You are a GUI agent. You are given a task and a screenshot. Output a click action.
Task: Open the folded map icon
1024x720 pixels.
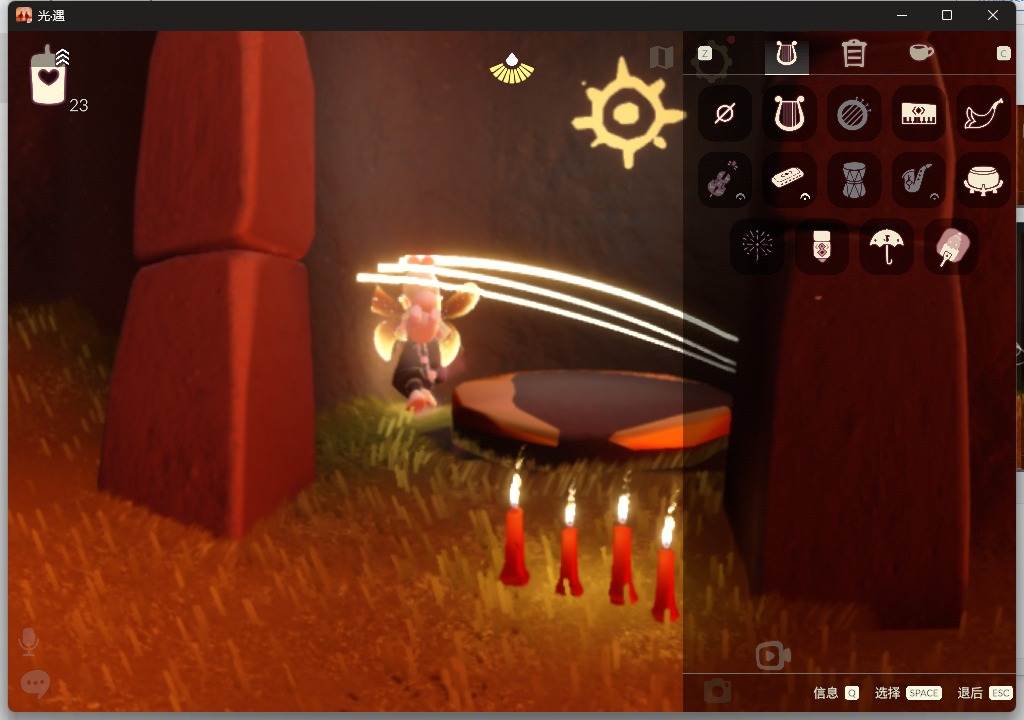click(x=662, y=57)
